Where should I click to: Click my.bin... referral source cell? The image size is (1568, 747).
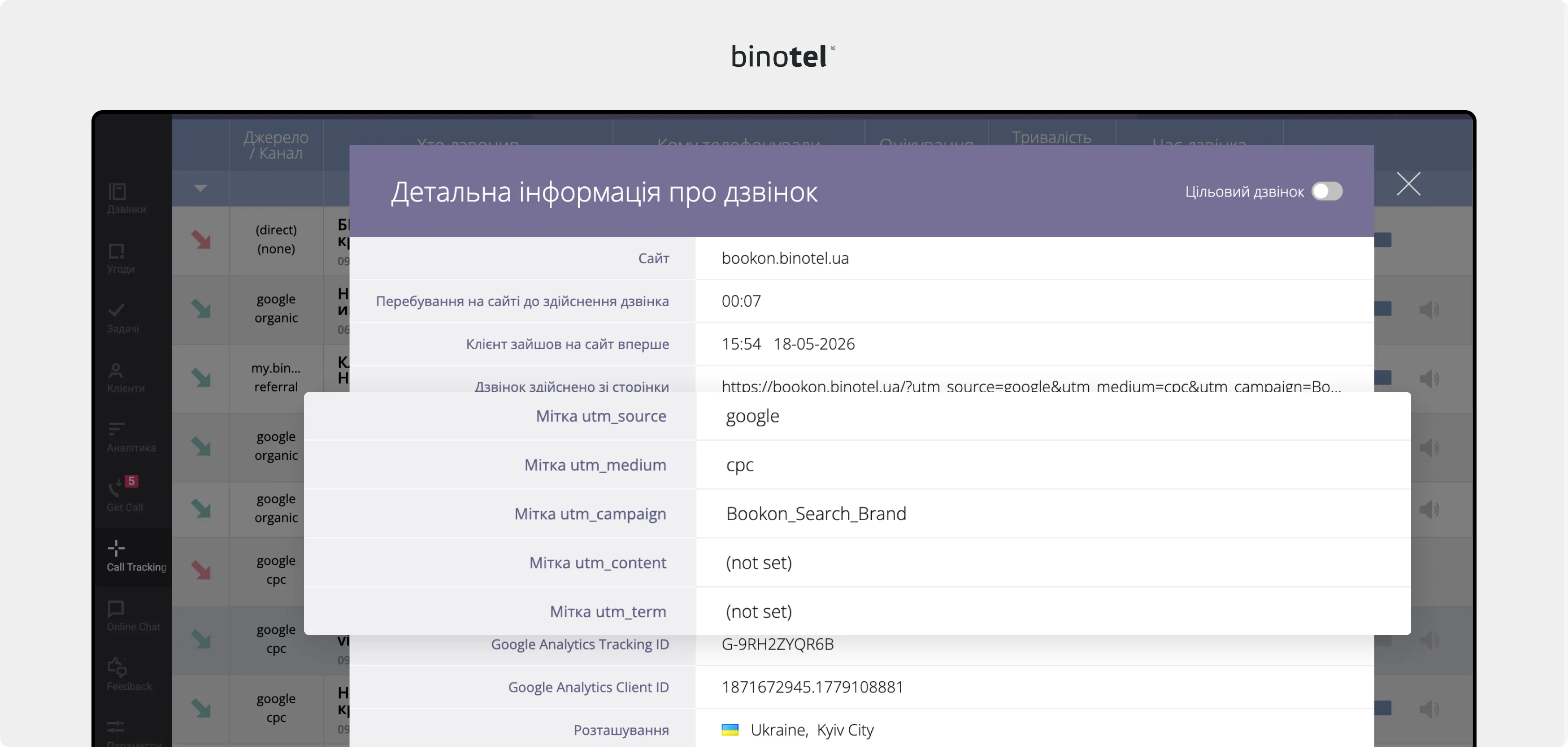276,377
